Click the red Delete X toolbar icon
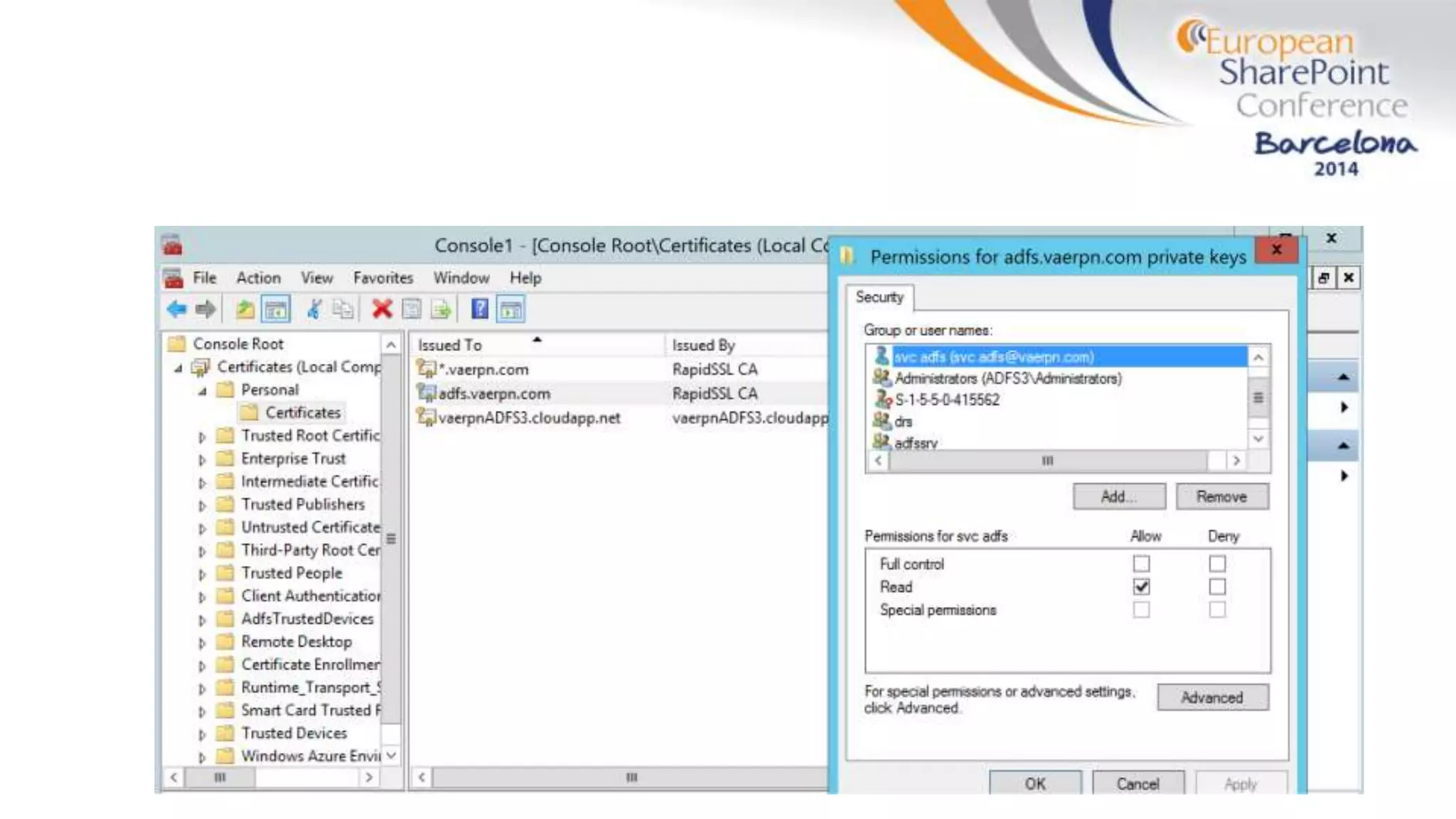Viewport: 1456px width, 819px height. click(382, 309)
